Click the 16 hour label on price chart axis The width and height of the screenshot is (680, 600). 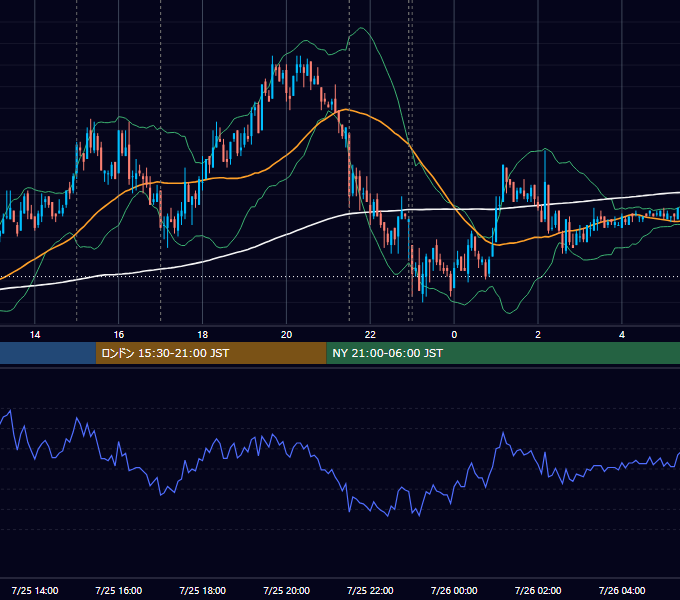point(119,335)
